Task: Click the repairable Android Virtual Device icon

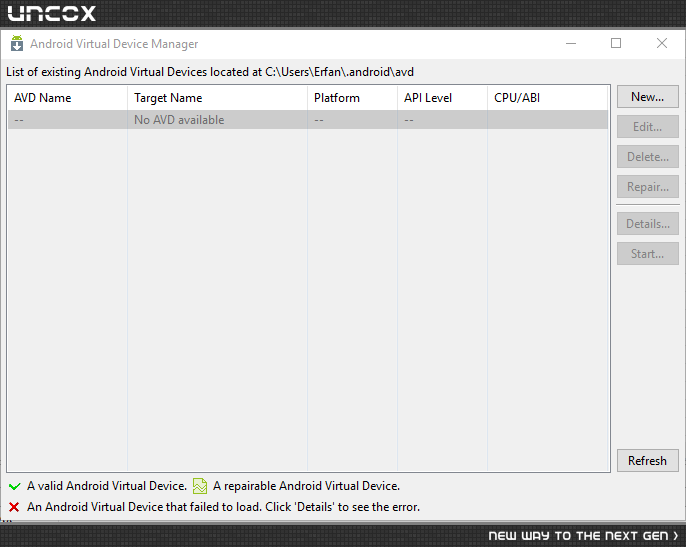Action: click(x=200, y=486)
